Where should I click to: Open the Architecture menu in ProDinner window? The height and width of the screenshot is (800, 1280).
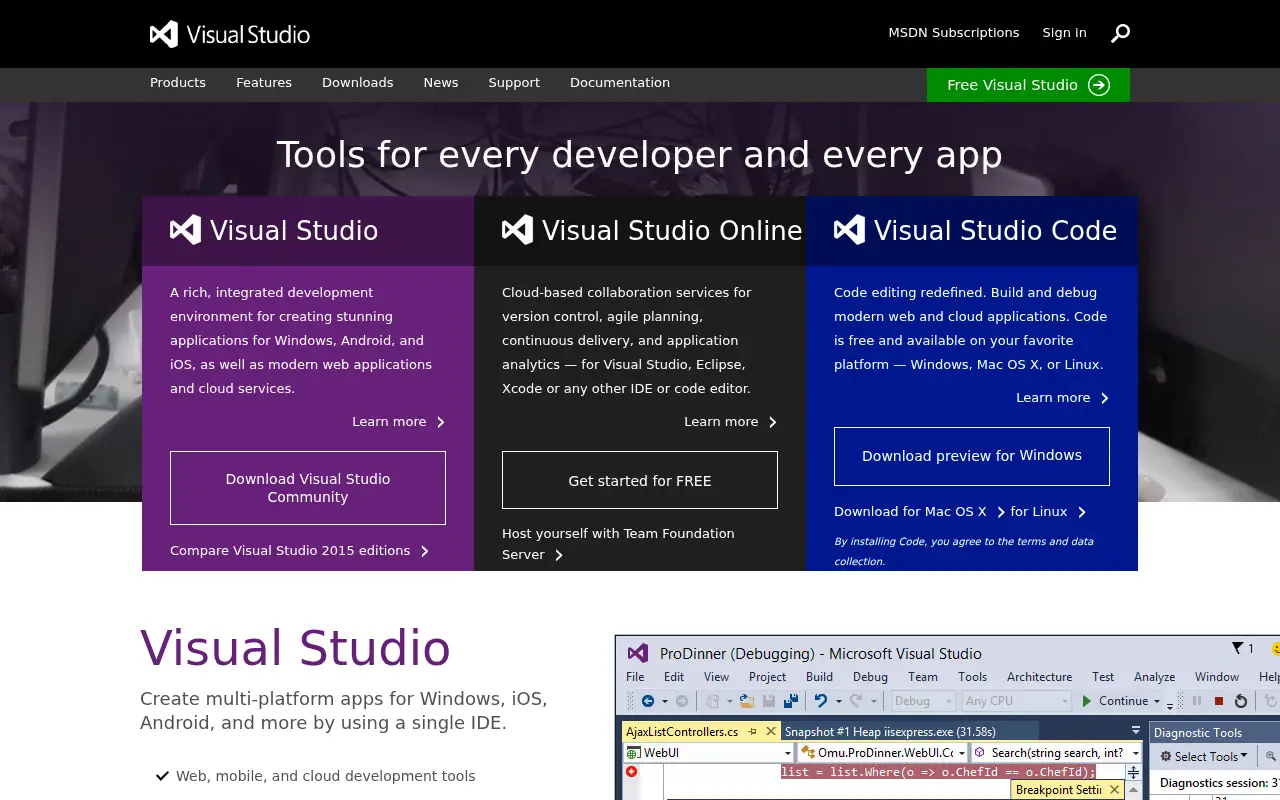[1039, 677]
